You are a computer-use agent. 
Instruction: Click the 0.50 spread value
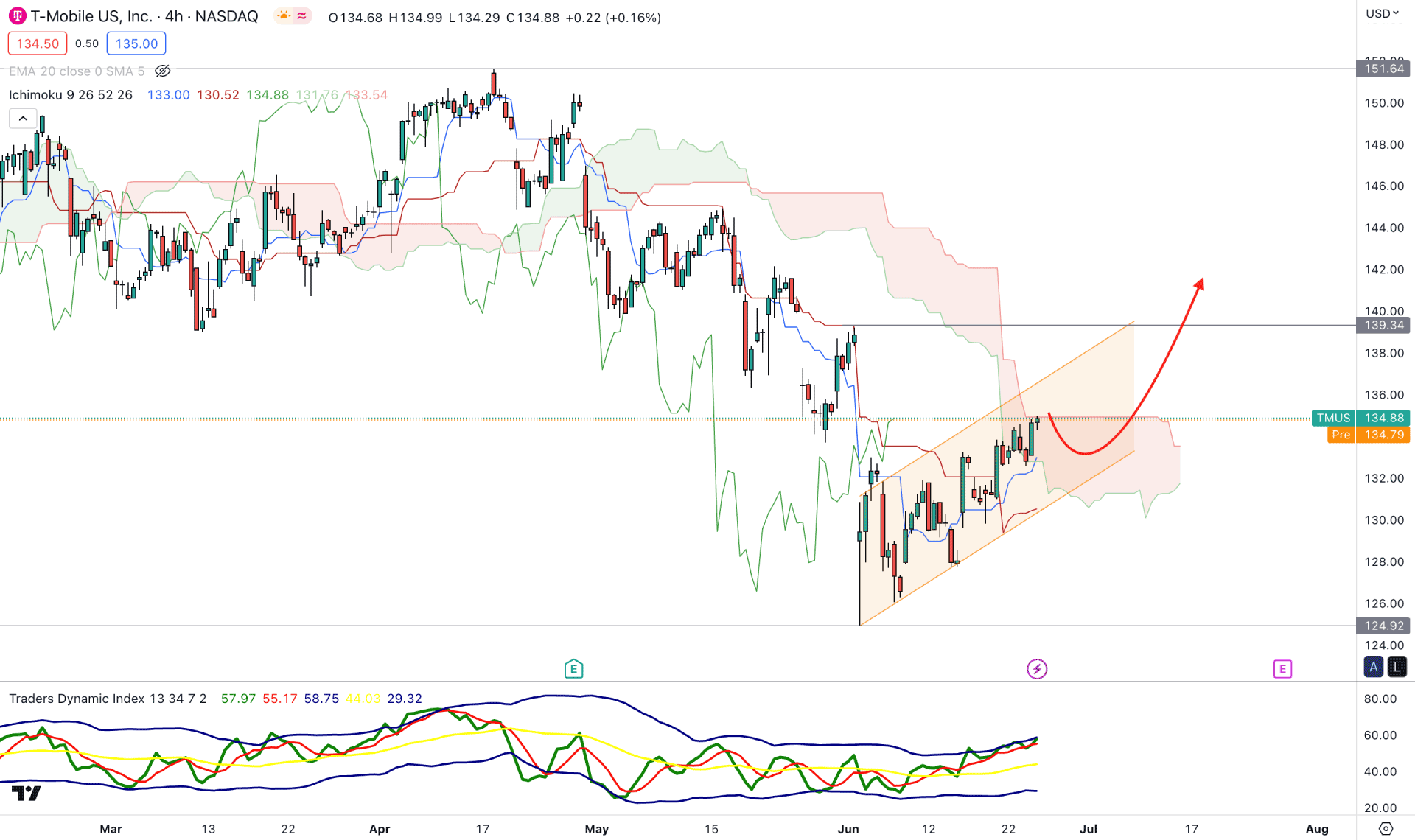tap(87, 43)
